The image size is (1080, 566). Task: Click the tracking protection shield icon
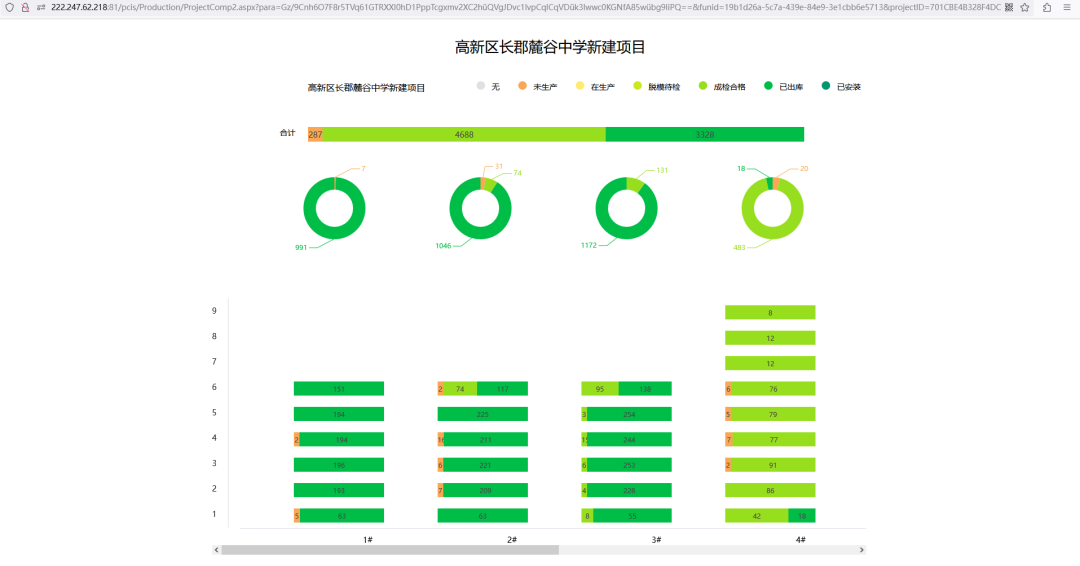(x=10, y=7)
